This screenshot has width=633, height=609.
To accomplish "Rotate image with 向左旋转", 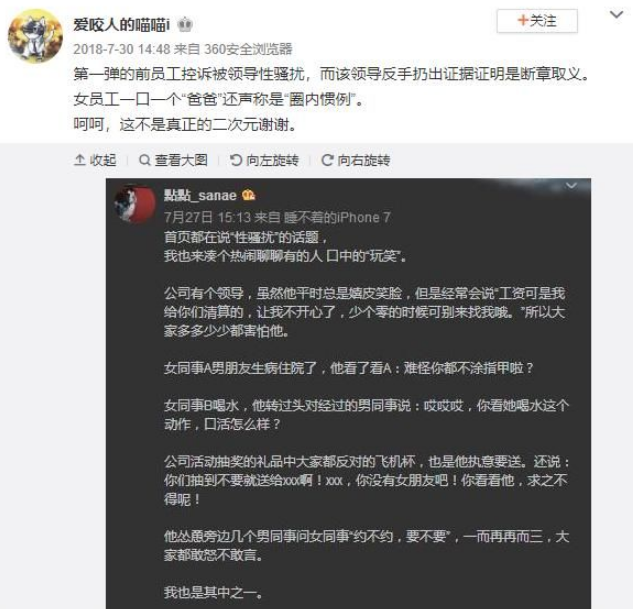I will [264, 160].
